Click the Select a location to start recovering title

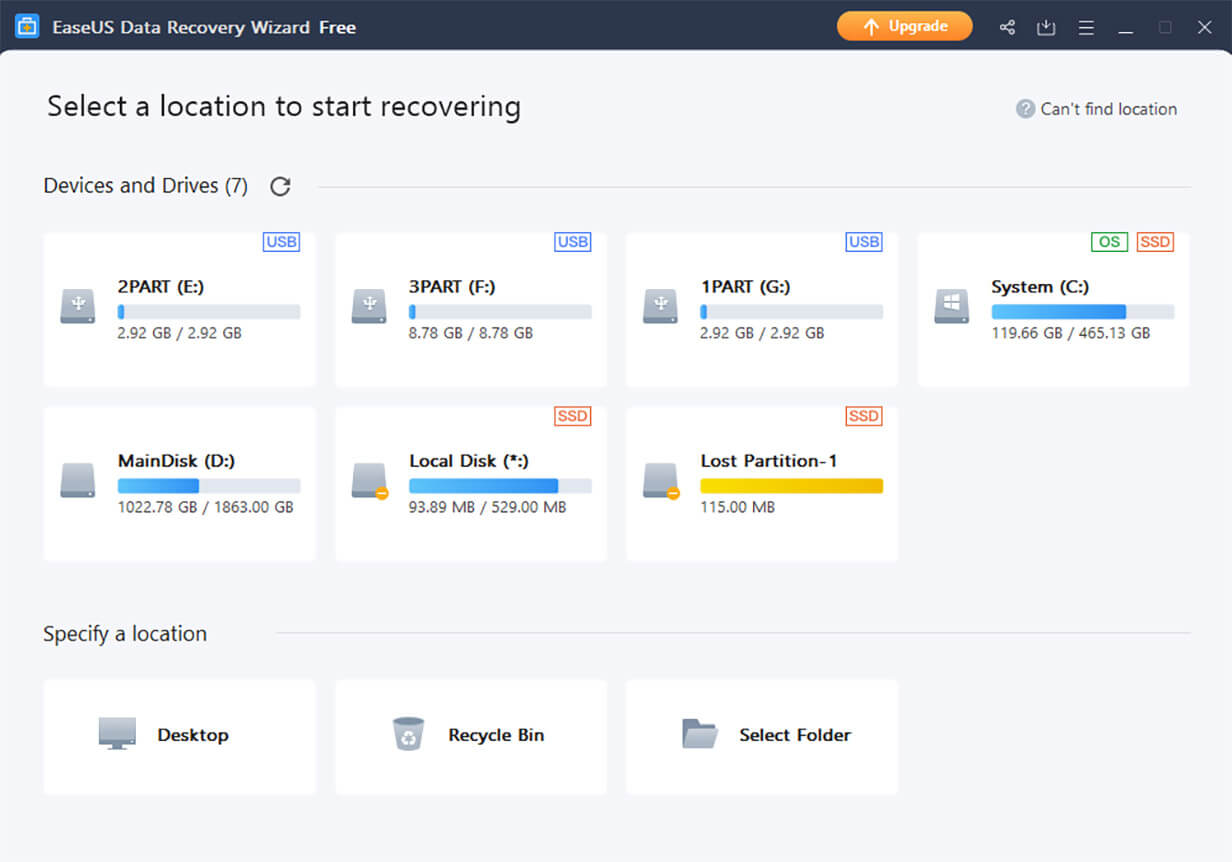coord(284,107)
